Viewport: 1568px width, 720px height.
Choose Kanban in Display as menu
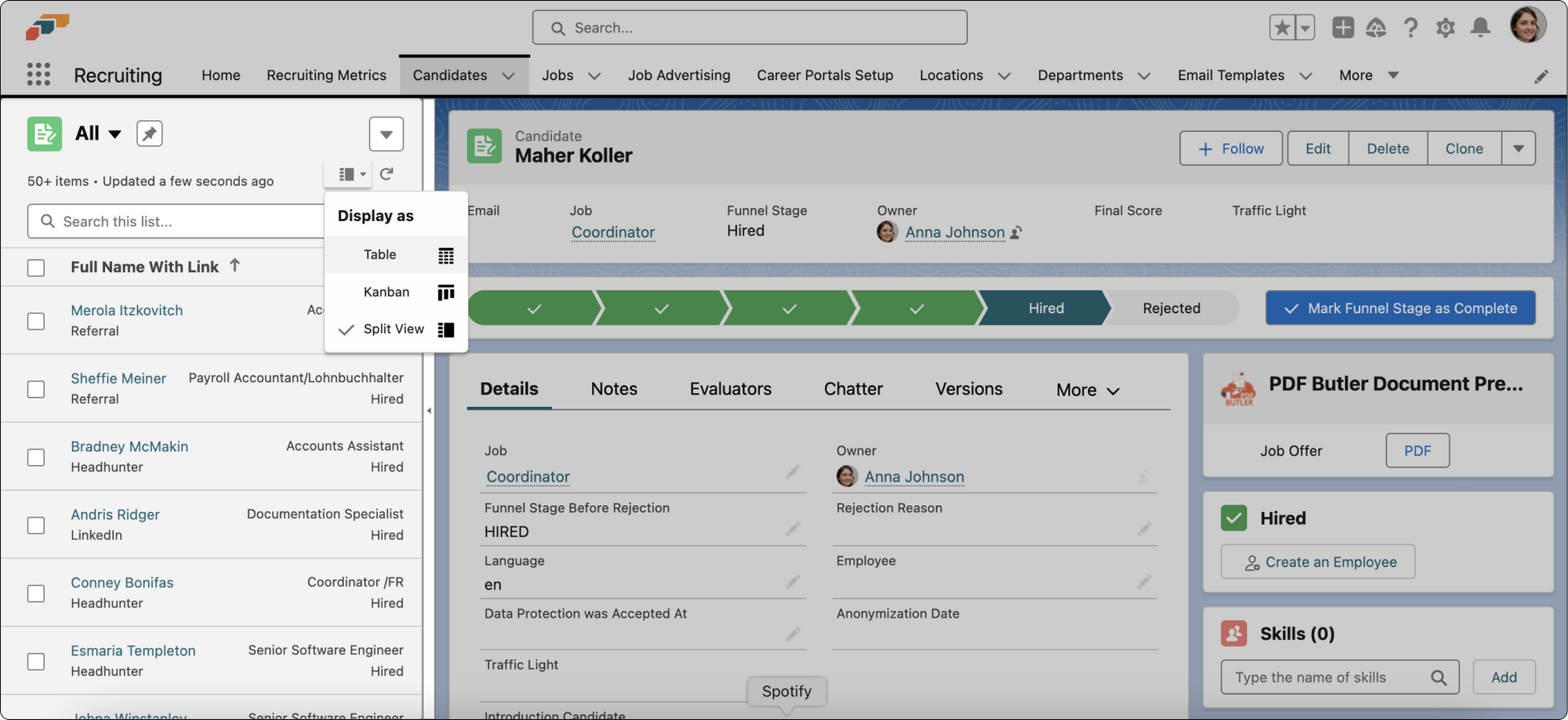tap(387, 292)
